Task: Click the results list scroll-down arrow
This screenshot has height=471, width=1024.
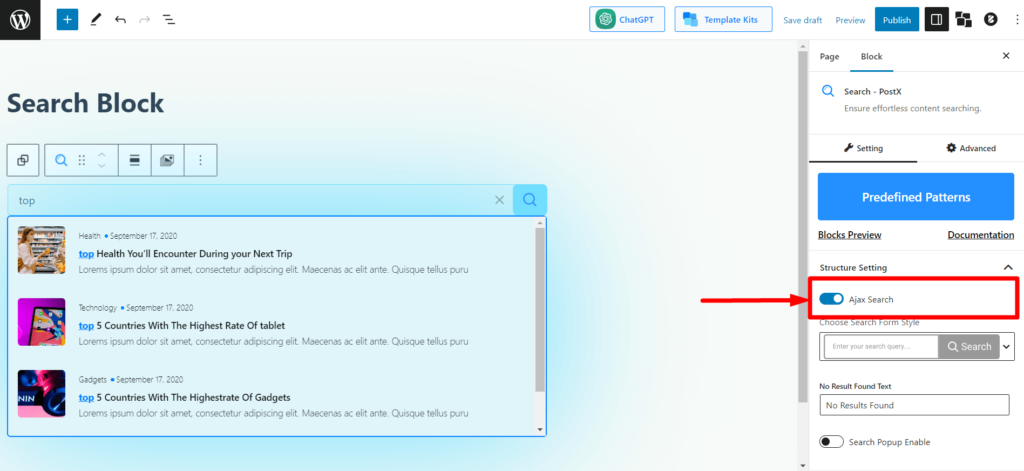Action: click(539, 429)
